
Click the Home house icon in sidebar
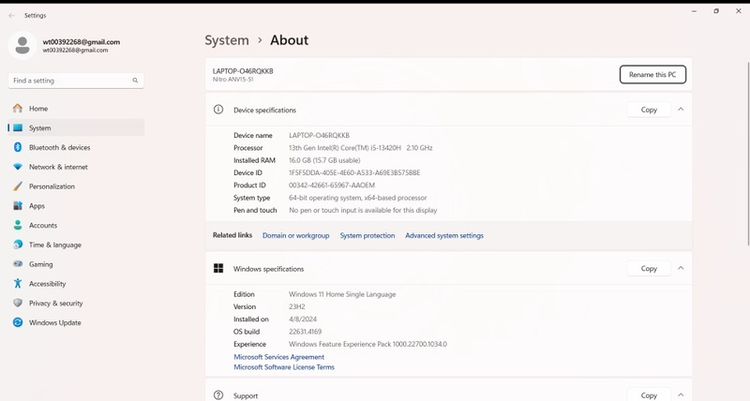[18, 108]
